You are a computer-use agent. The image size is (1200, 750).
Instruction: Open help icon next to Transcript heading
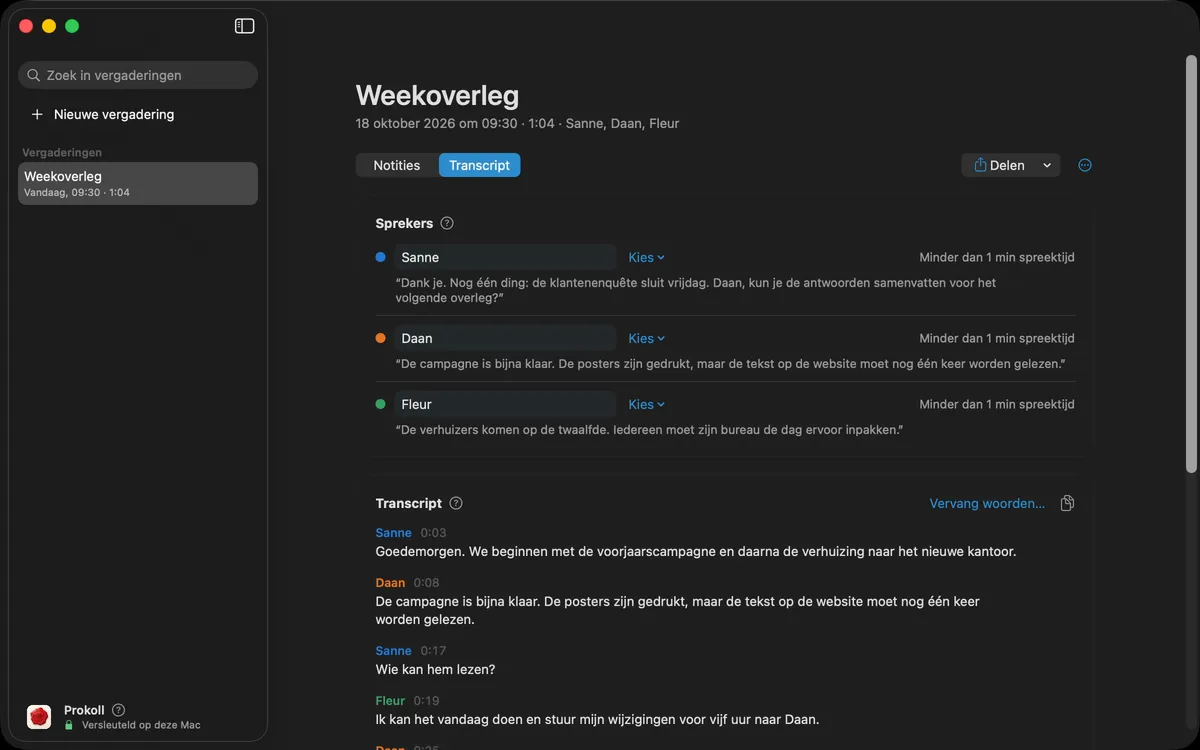(x=456, y=503)
